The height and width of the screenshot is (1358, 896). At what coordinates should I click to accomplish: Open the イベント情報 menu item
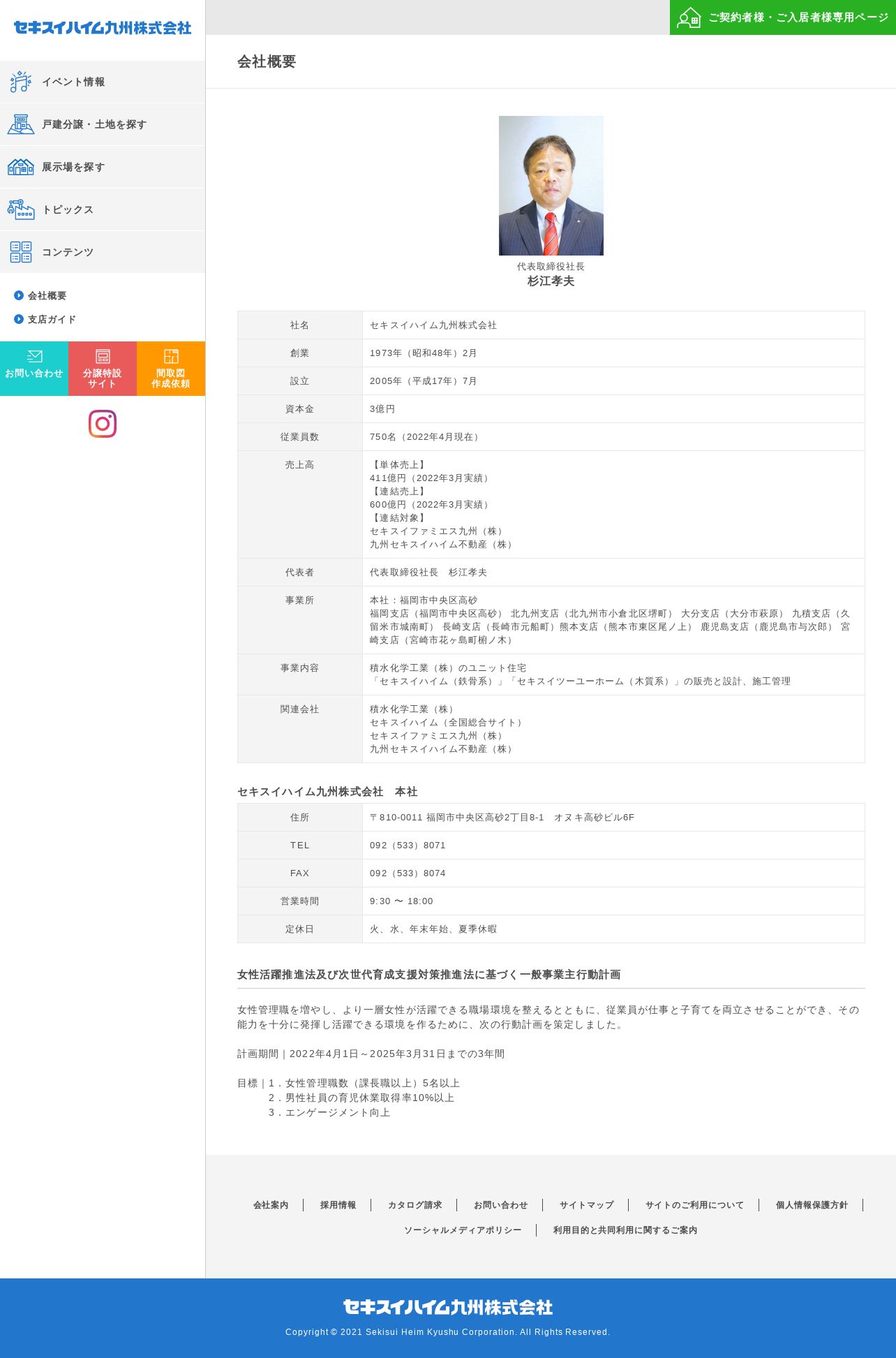(103, 82)
